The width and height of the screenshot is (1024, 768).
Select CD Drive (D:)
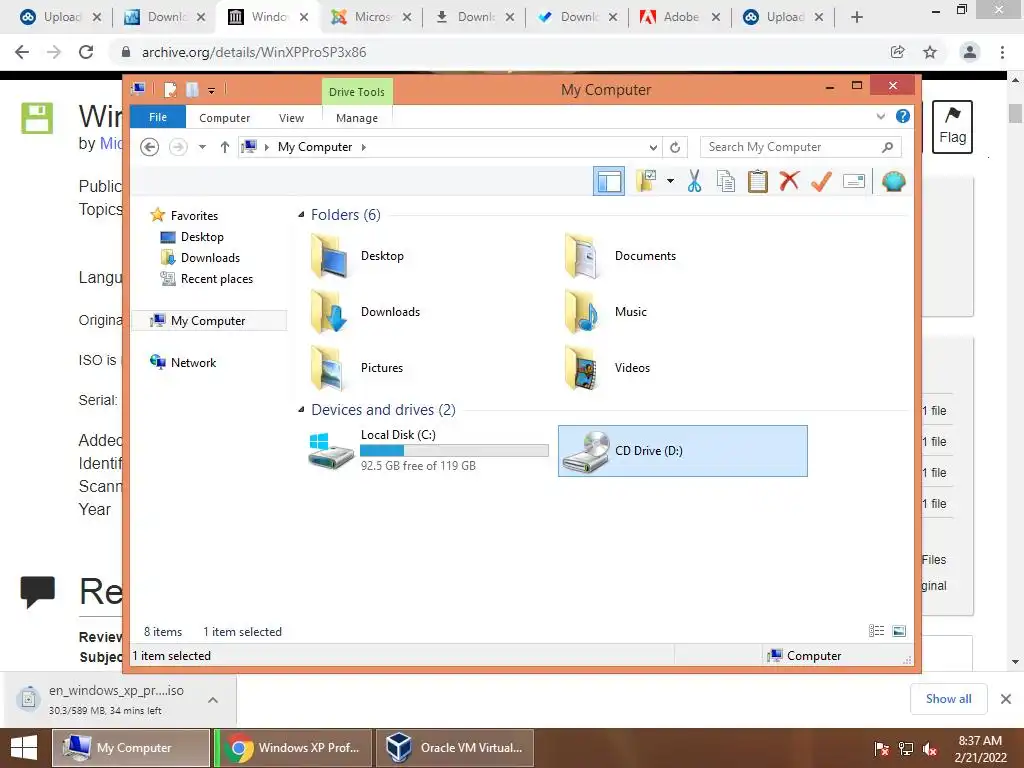point(682,451)
